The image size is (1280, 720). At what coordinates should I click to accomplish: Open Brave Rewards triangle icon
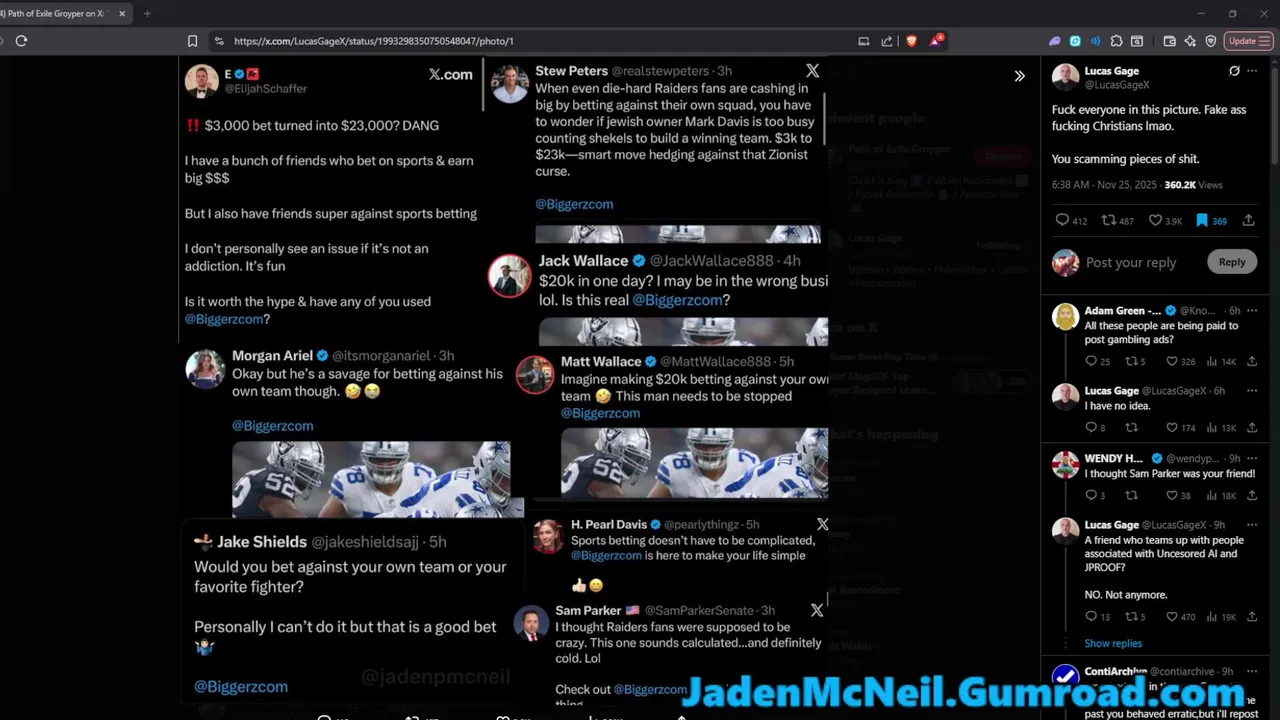coord(936,41)
